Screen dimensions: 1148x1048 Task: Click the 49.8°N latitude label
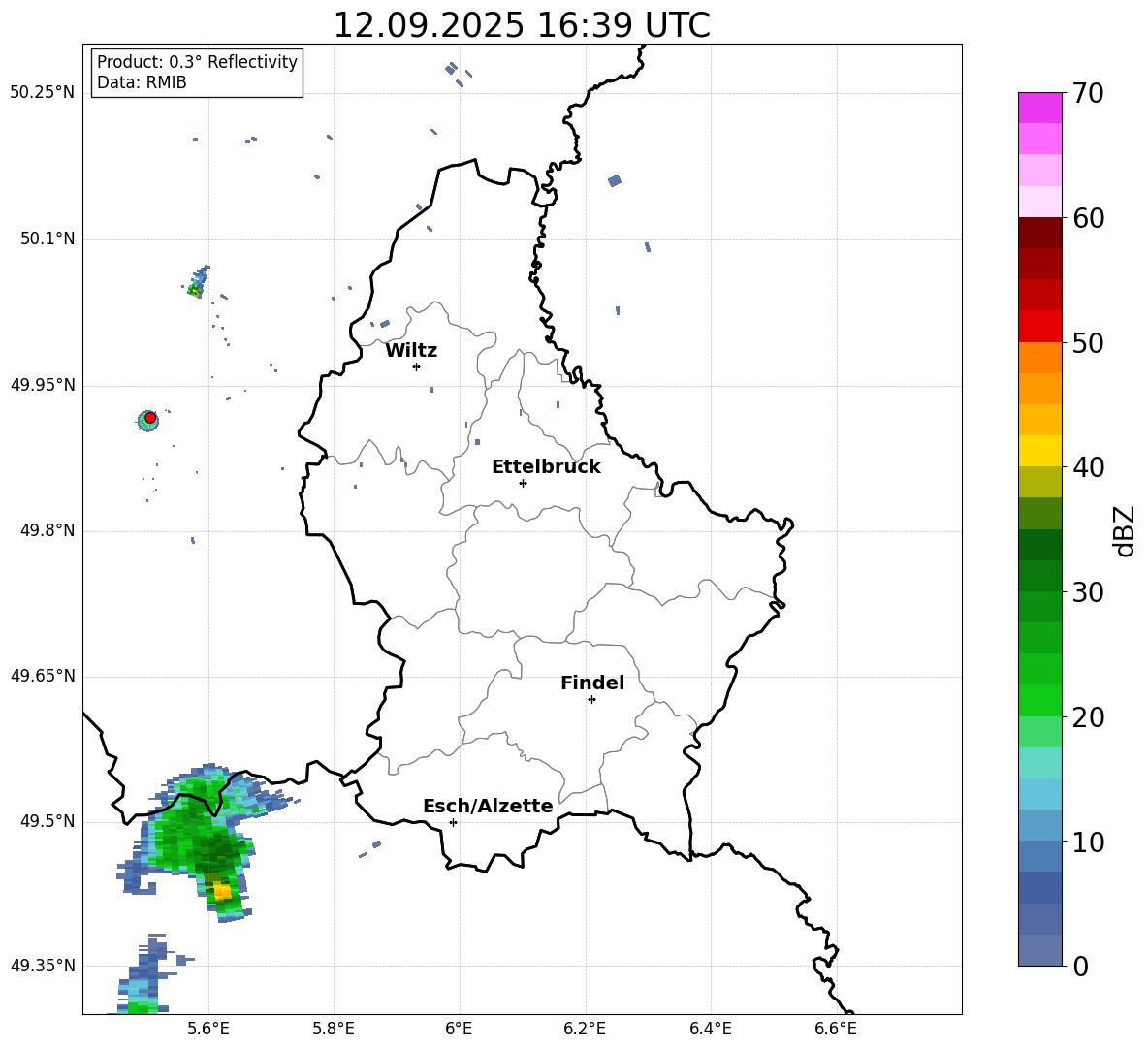coord(48,530)
